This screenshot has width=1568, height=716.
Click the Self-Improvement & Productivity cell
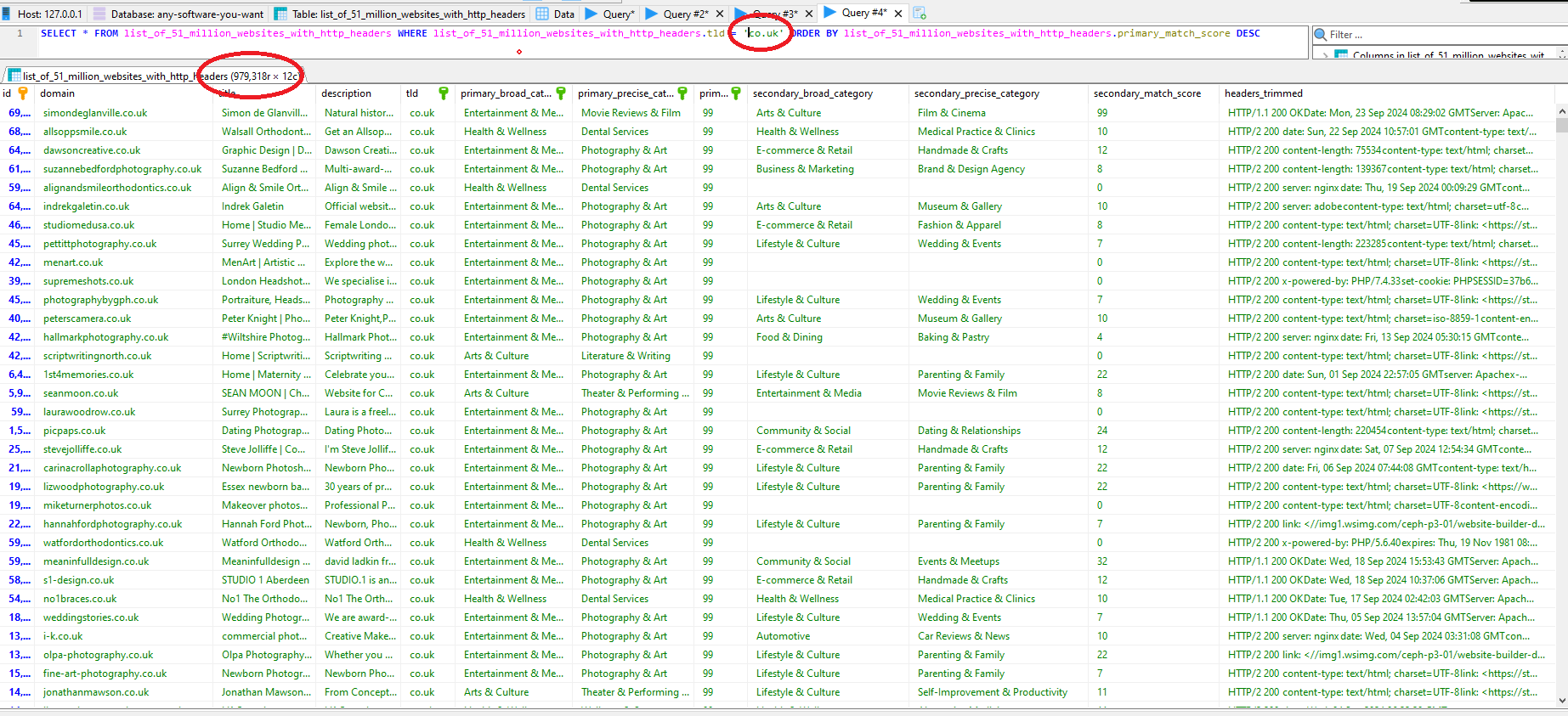[x=999, y=692]
